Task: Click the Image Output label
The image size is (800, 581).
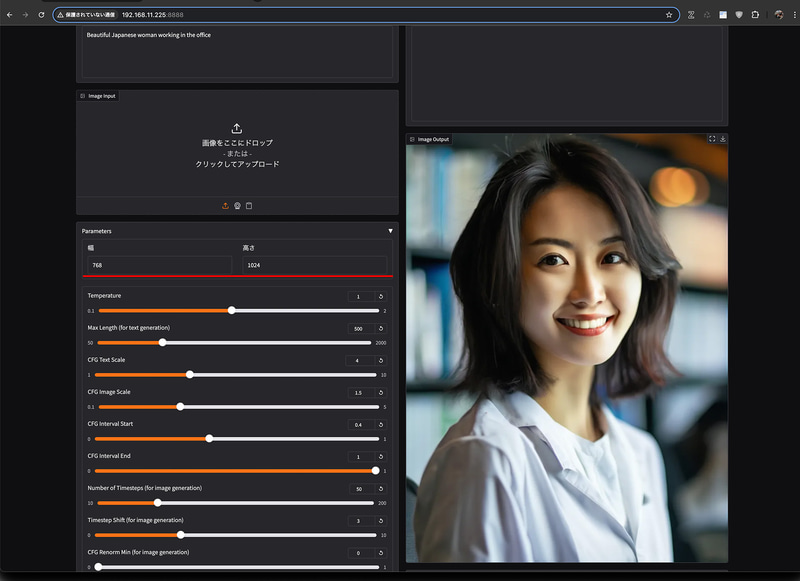Action: (429, 139)
